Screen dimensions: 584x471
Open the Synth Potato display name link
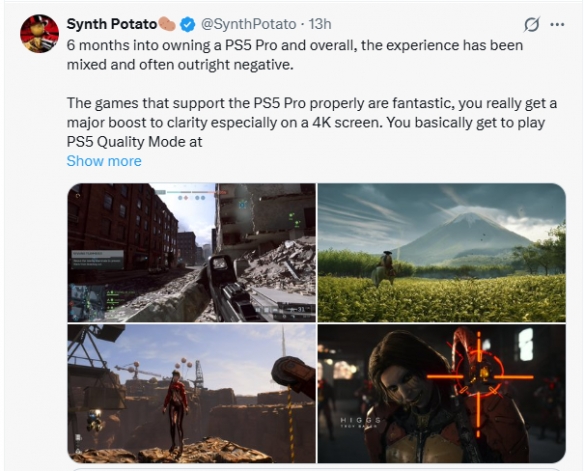[x=112, y=24]
